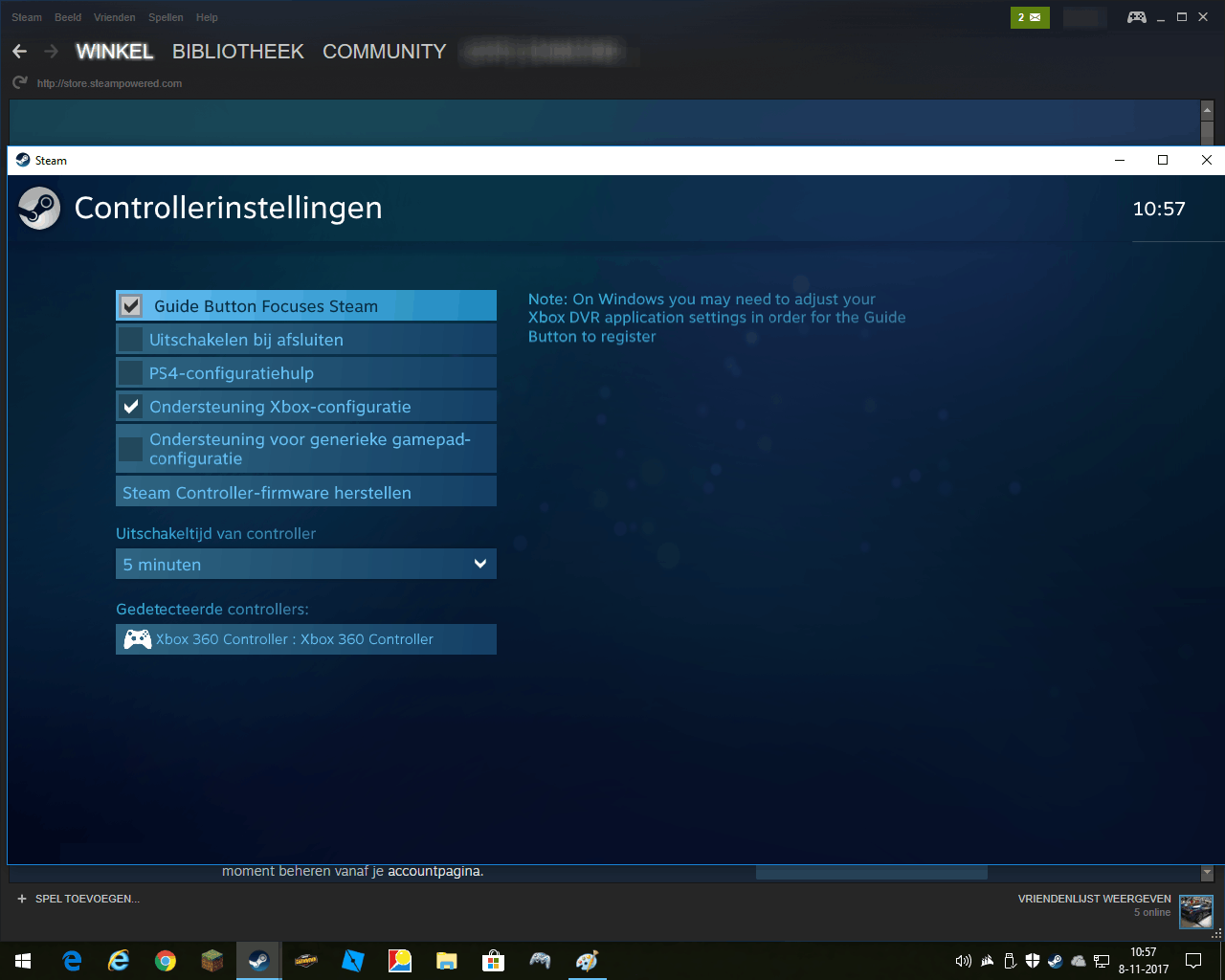Viewport: 1225px width, 980px height.
Task: Open the Roblox Studio blue taskbar icon
Action: [353, 961]
